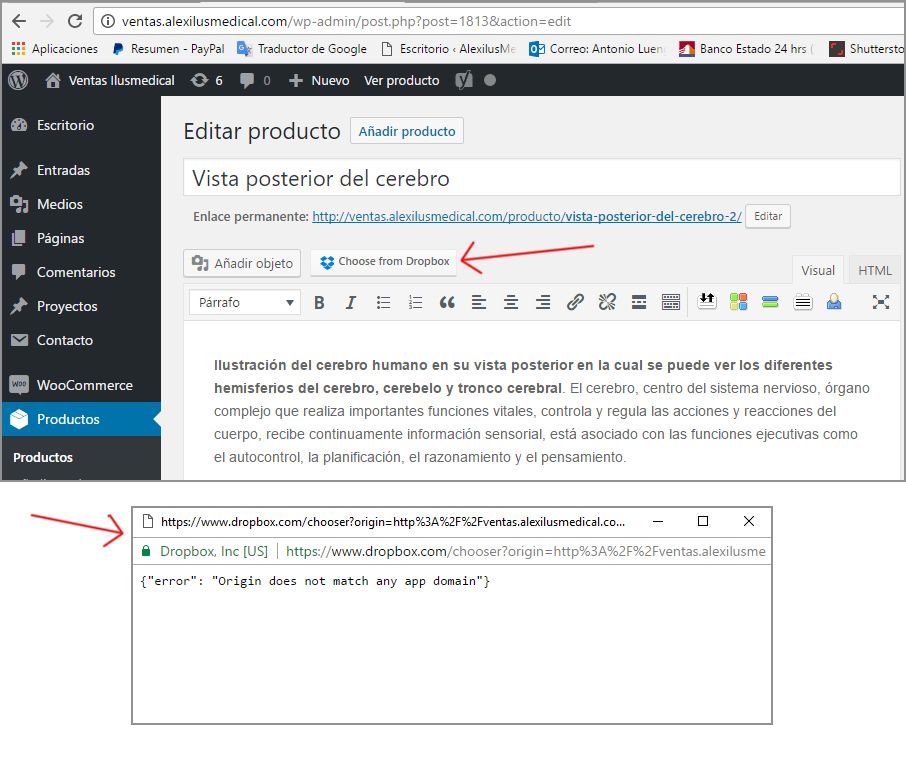The width and height of the screenshot is (906, 757).
Task: Open the Ventas Ilusmedical site home
Action: (x=110, y=80)
